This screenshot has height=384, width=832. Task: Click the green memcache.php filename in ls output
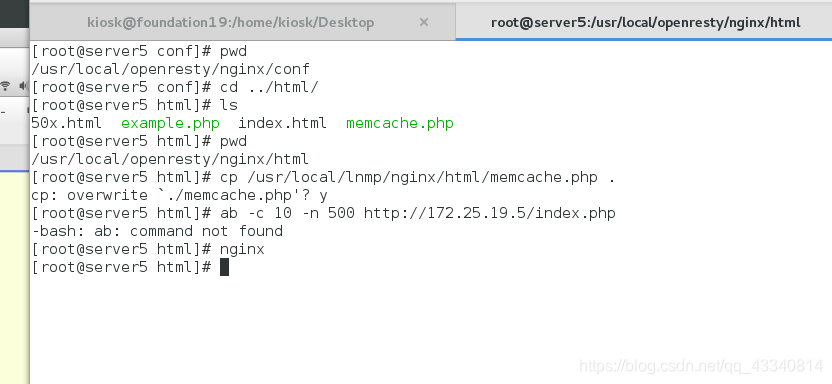coord(400,123)
